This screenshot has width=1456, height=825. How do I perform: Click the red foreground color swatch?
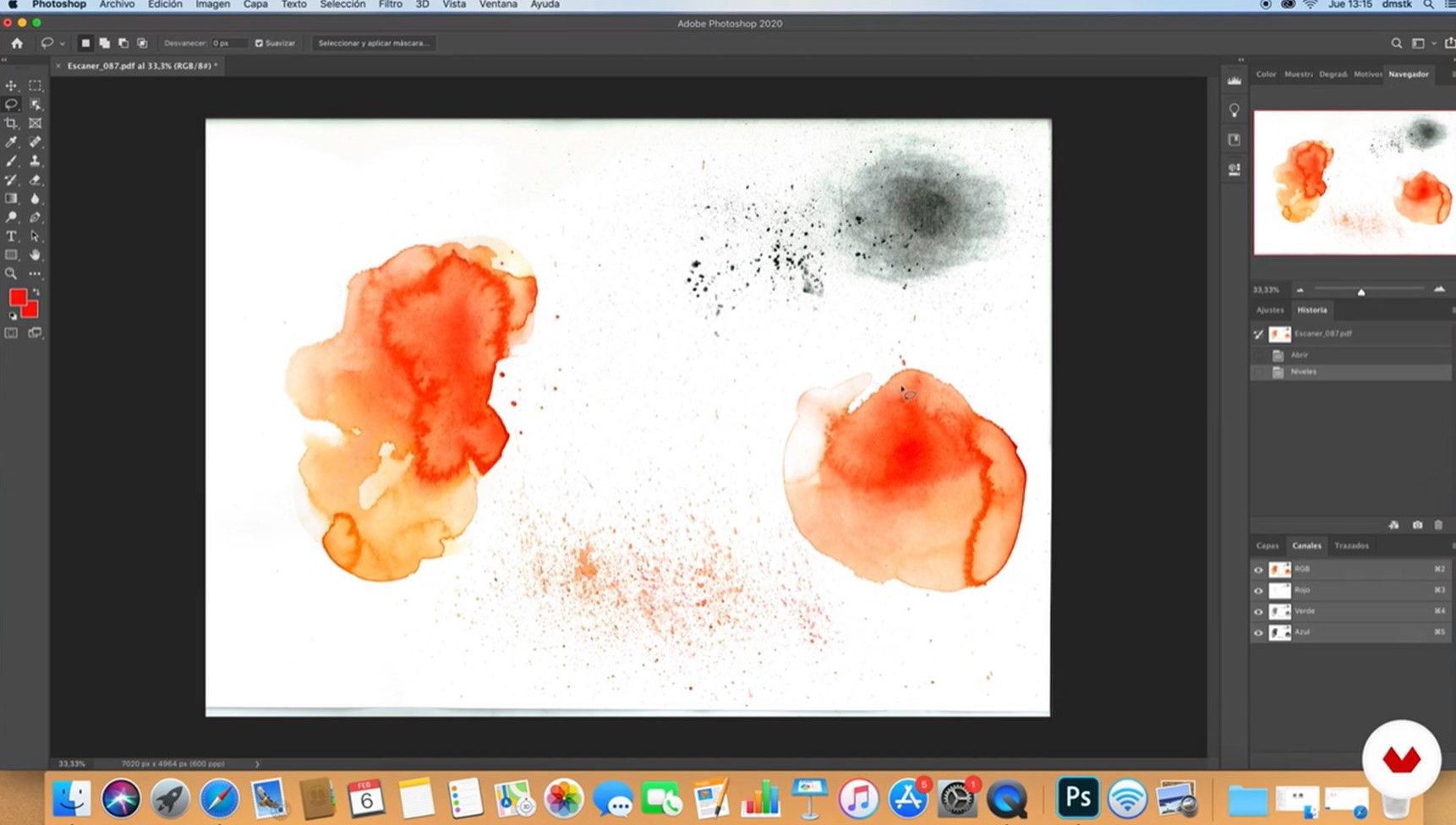[16, 296]
